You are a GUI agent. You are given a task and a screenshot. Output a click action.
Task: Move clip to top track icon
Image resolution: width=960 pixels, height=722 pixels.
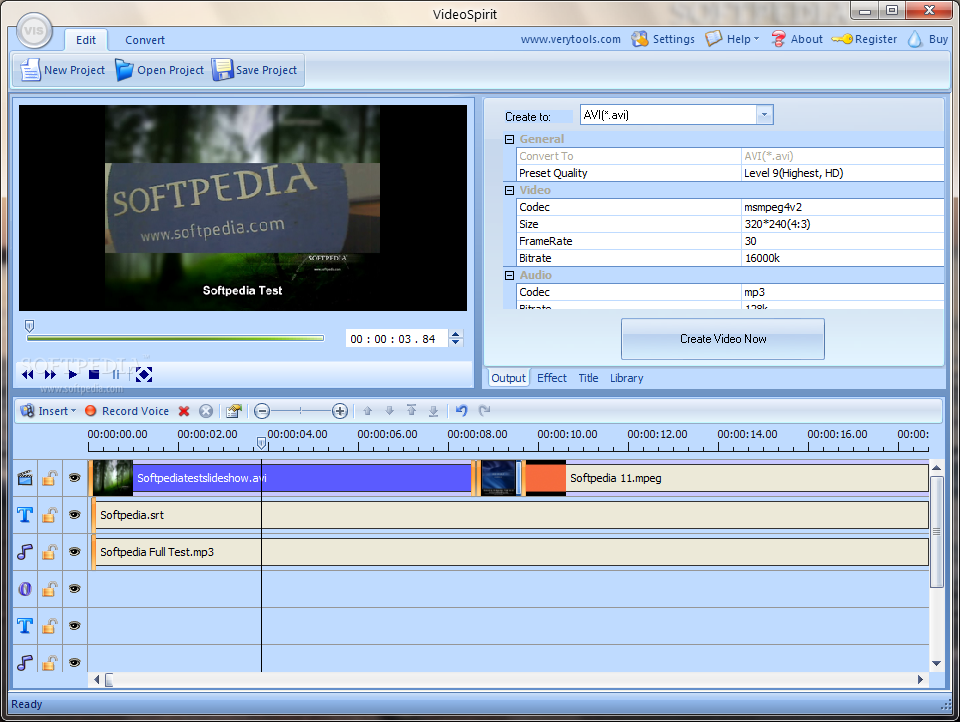(411, 411)
